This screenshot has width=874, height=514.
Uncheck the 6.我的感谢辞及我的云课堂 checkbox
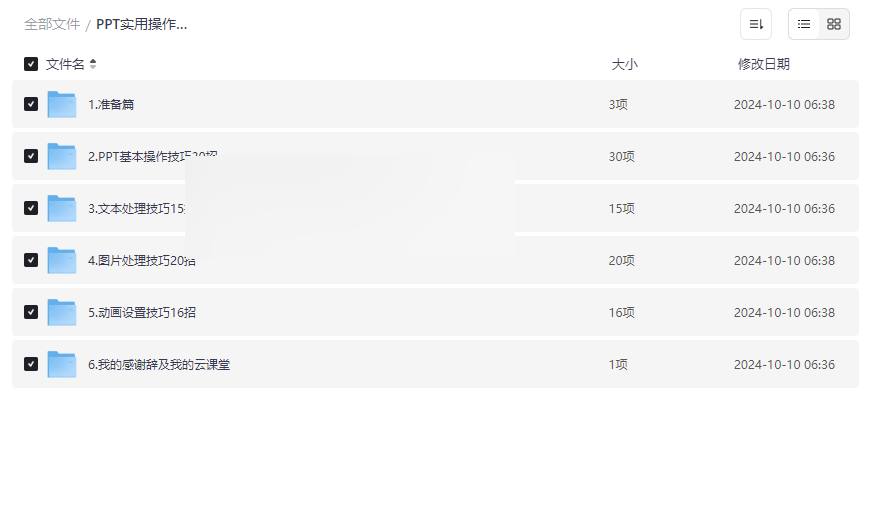31,364
